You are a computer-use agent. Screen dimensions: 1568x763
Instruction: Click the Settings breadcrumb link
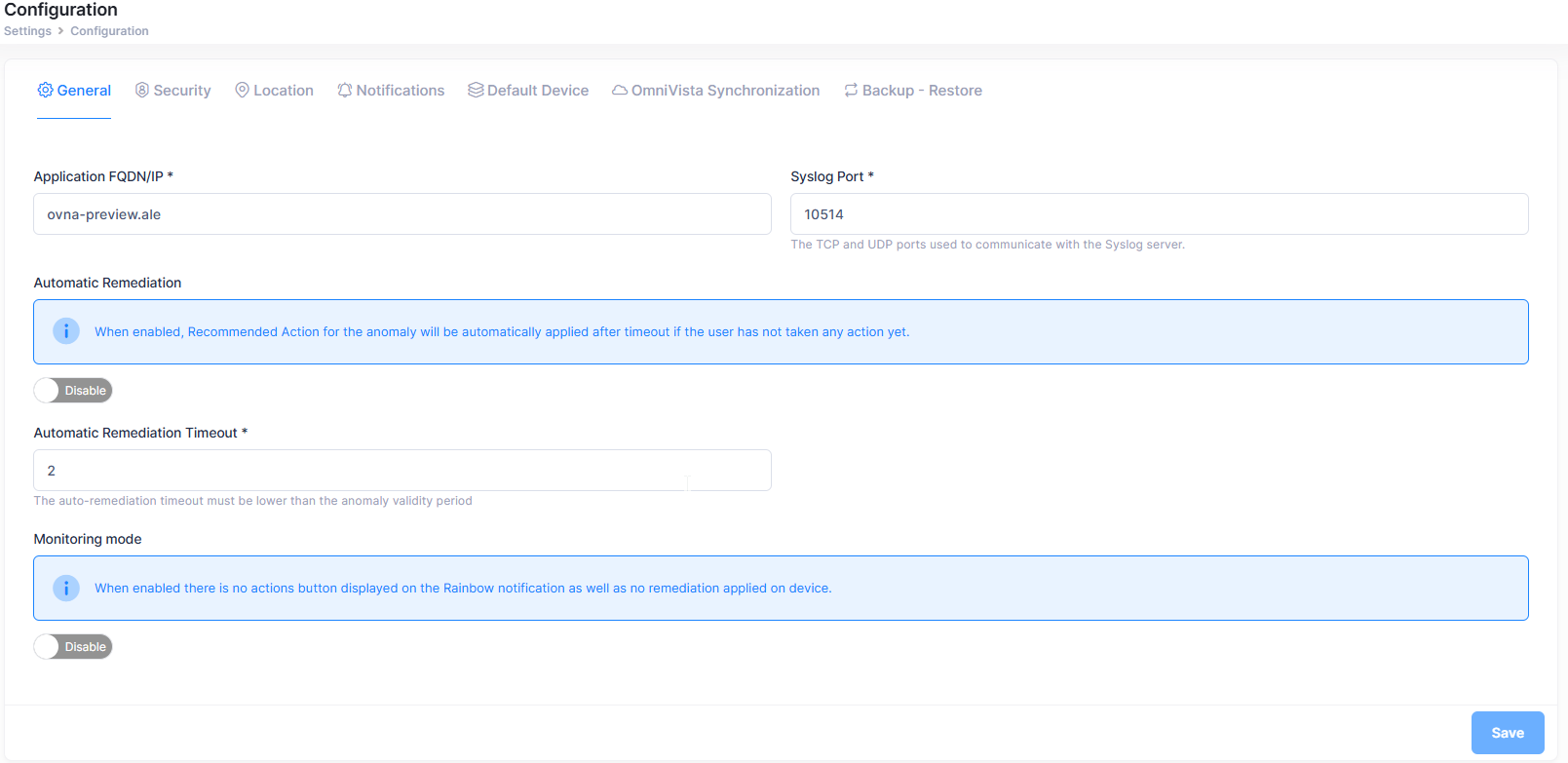27,31
